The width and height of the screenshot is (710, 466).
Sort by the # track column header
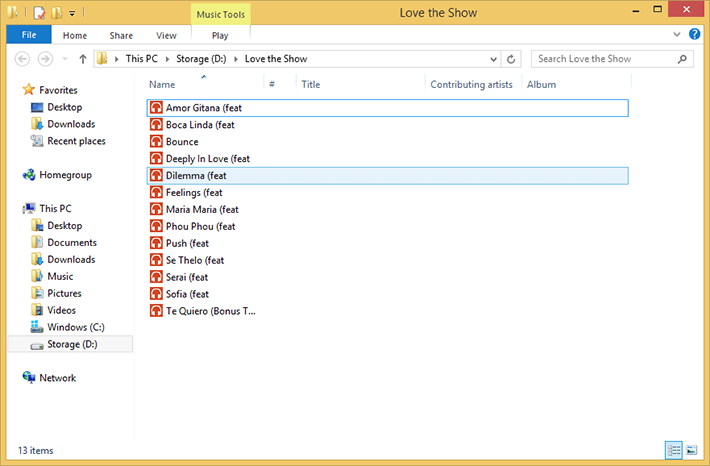tap(272, 84)
